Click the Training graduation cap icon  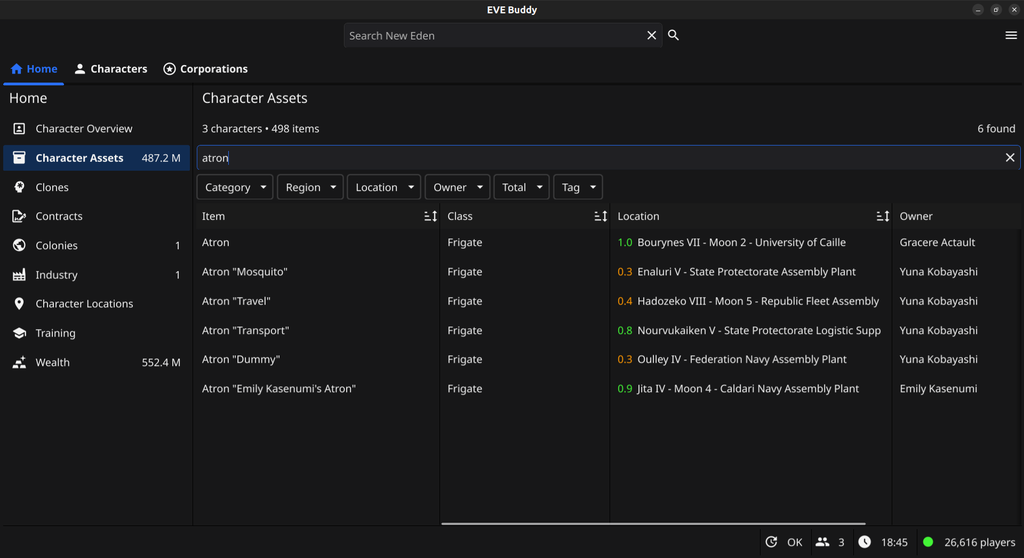click(19, 333)
